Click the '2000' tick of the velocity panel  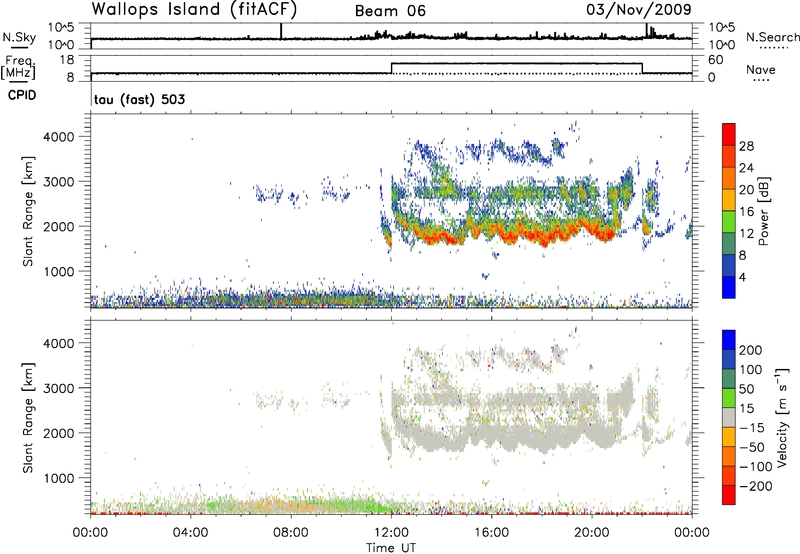tap(59, 433)
